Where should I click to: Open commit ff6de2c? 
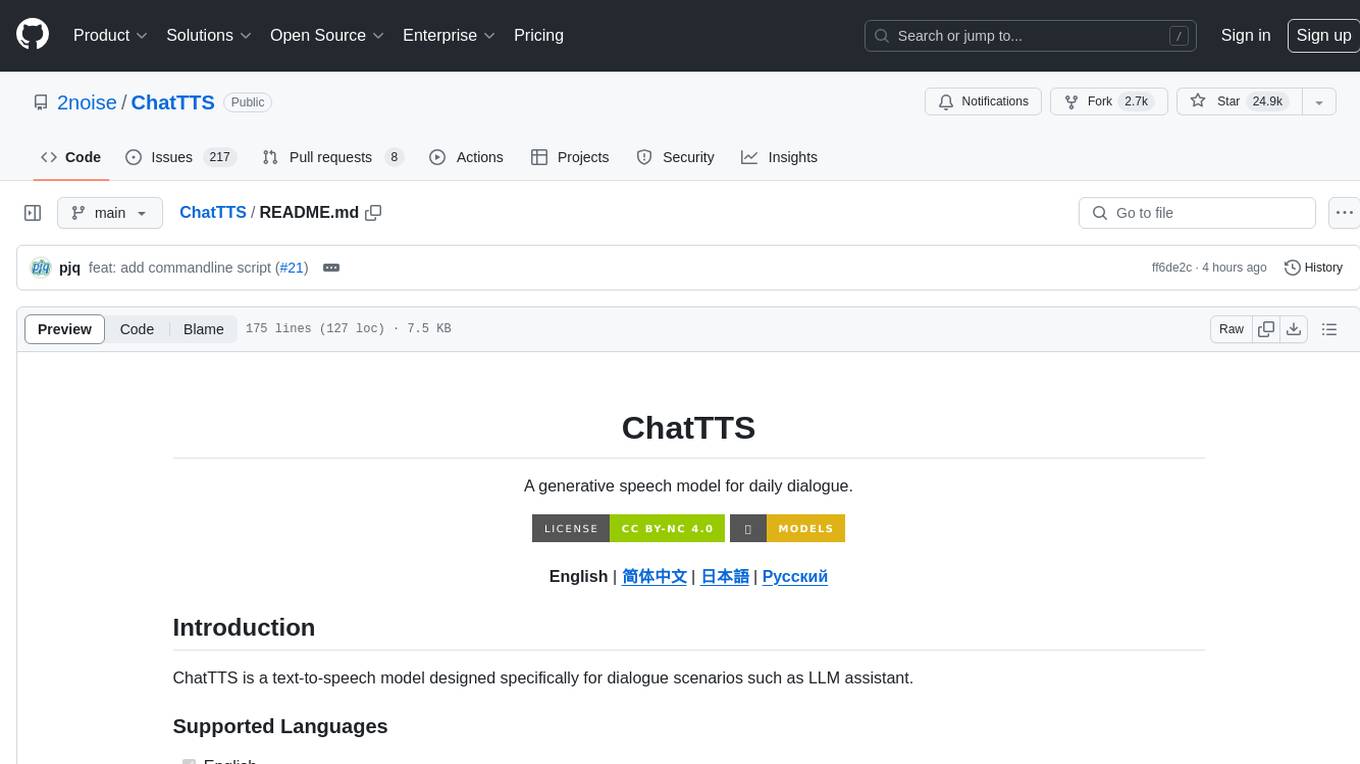tap(1172, 268)
